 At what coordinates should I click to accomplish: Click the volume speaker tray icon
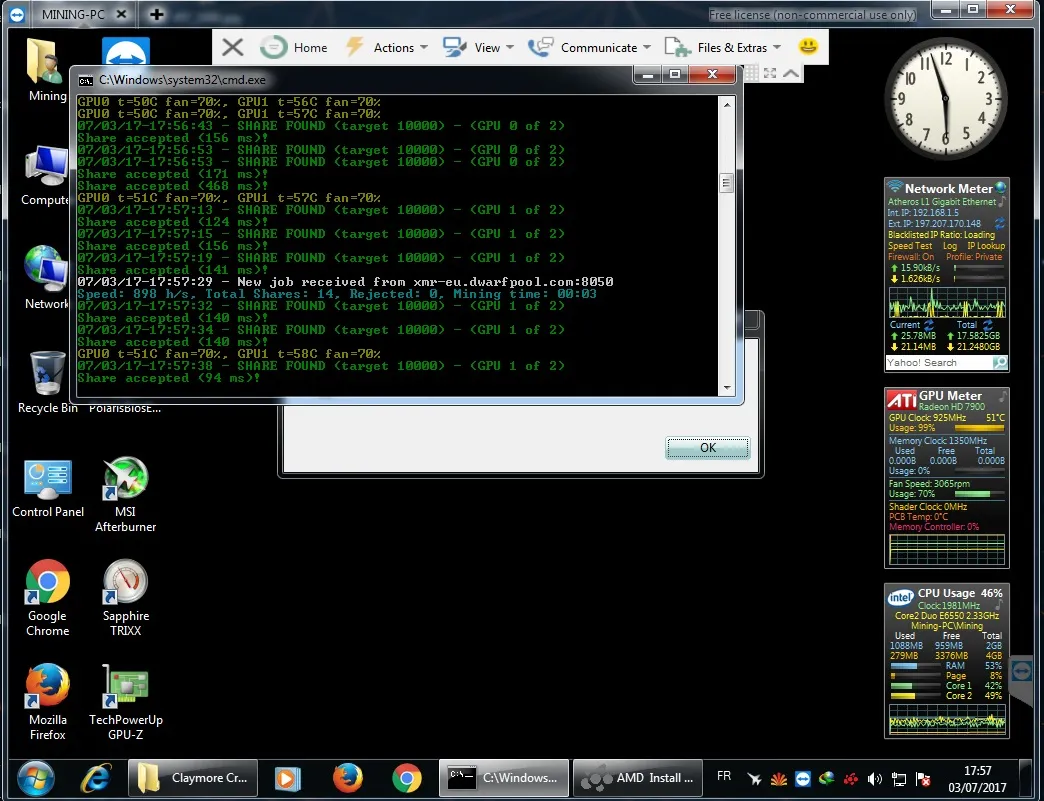(875, 778)
